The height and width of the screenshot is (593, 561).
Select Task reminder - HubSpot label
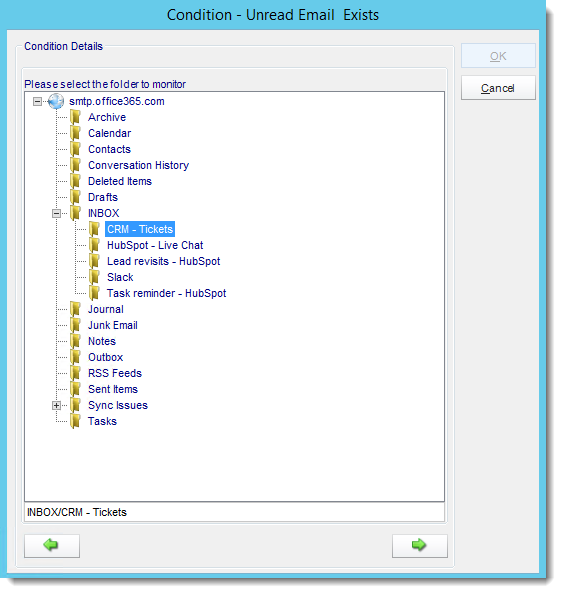pyautogui.click(x=166, y=293)
